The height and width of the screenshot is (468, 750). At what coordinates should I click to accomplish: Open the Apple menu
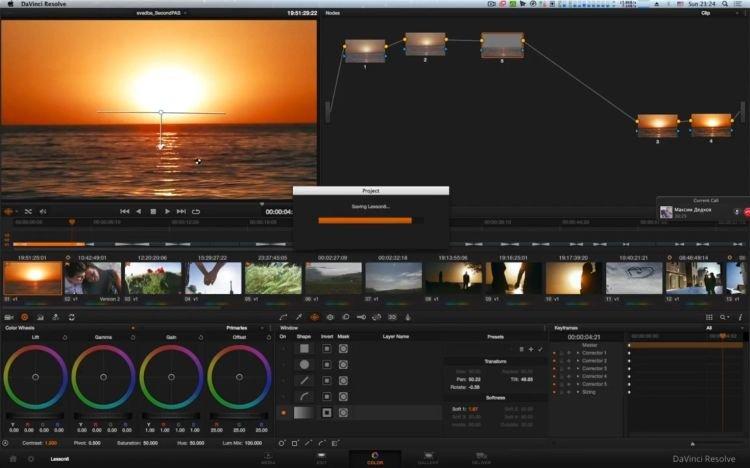tap(11, 4)
